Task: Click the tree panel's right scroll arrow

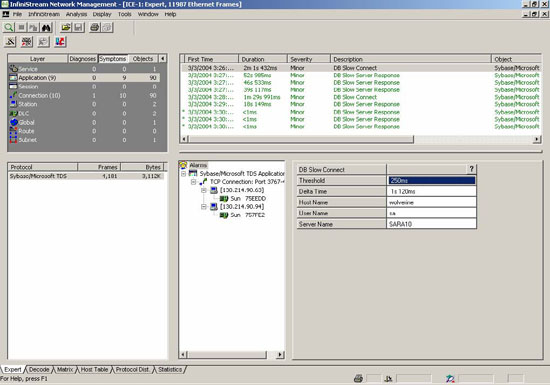Action: point(280,355)
